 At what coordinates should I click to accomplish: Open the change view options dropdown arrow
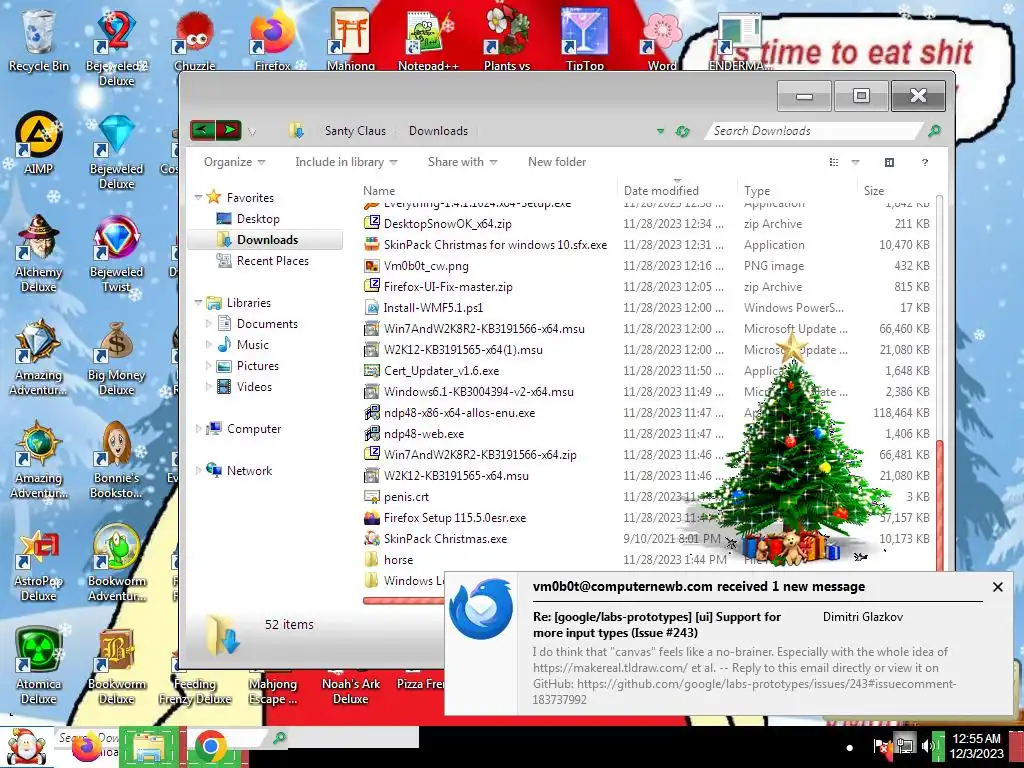[x=856, y=162]
